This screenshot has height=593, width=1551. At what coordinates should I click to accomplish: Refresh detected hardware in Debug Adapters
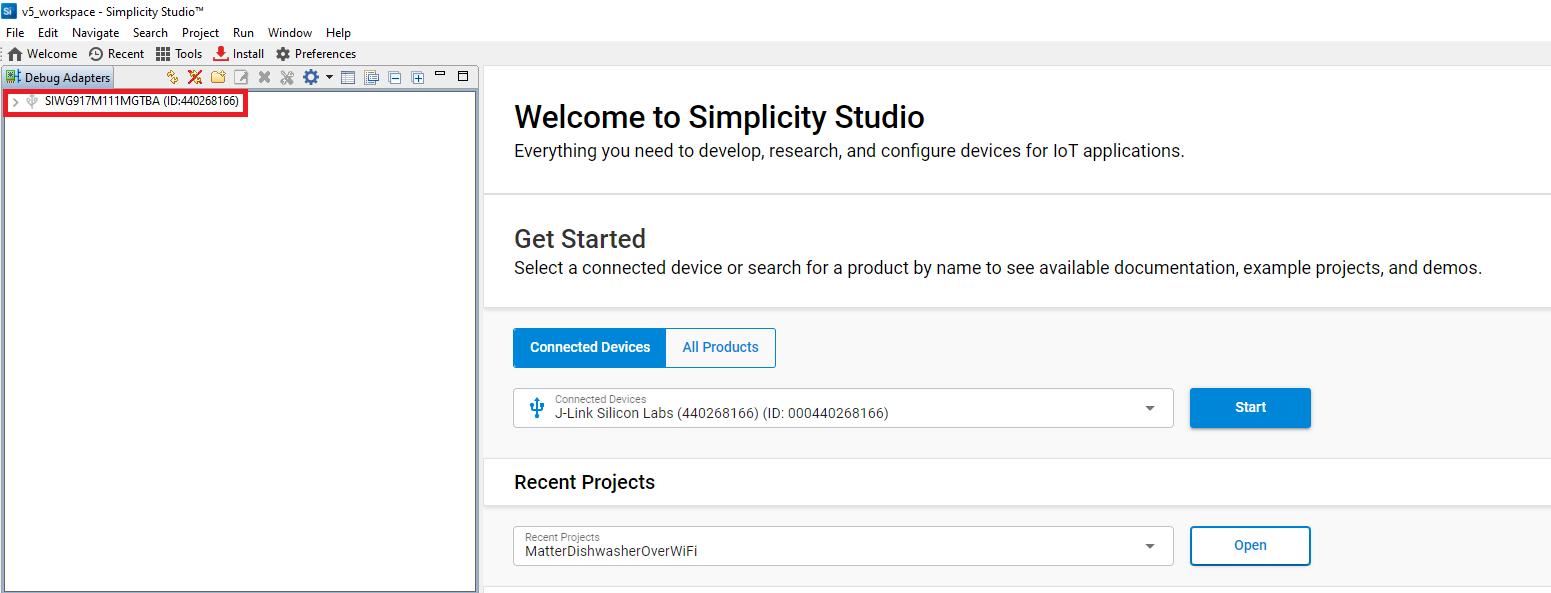pyautogui.click(x=172, y=77)
